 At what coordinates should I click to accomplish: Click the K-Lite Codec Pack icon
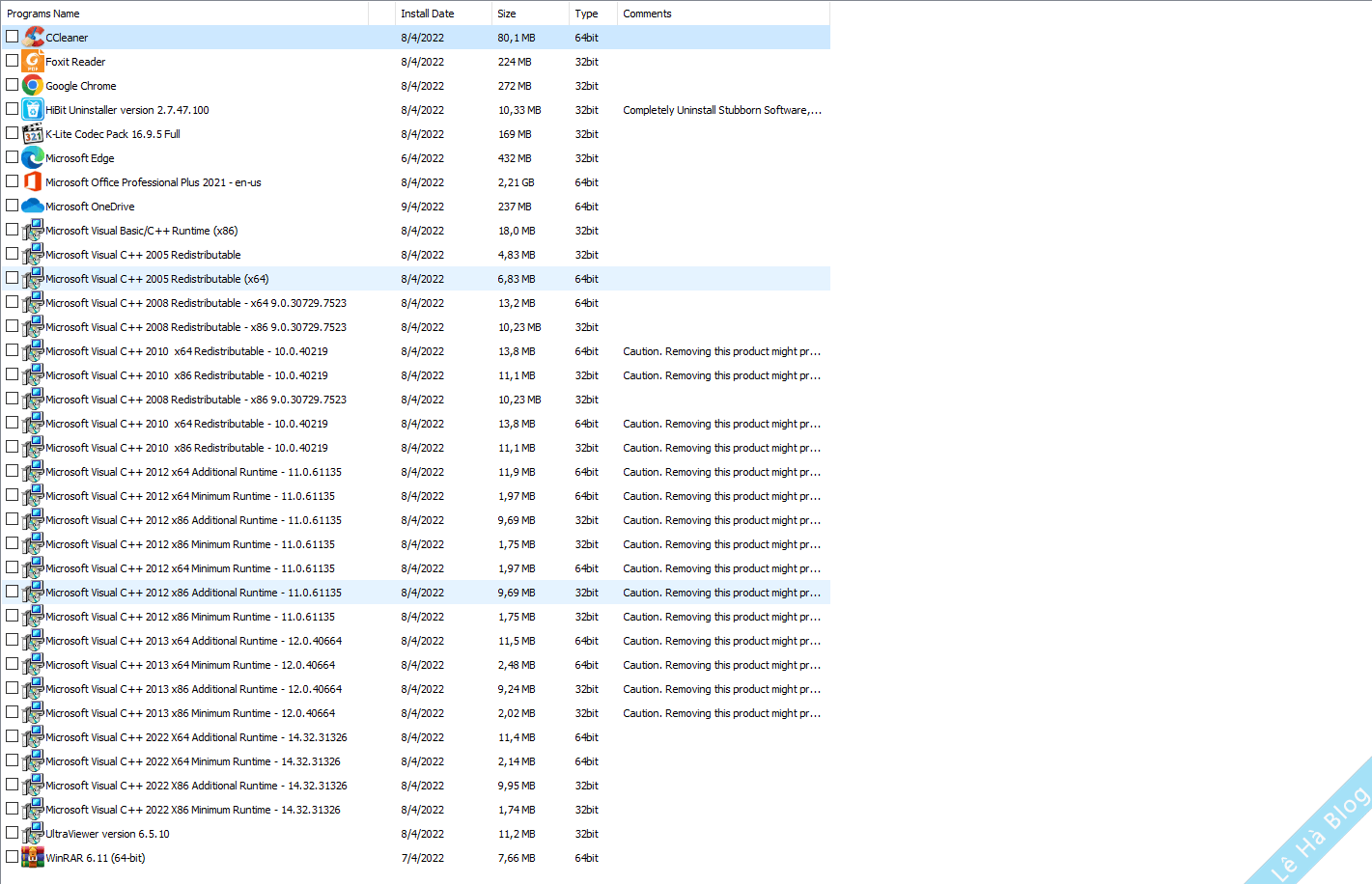click(x=34, y=133)
